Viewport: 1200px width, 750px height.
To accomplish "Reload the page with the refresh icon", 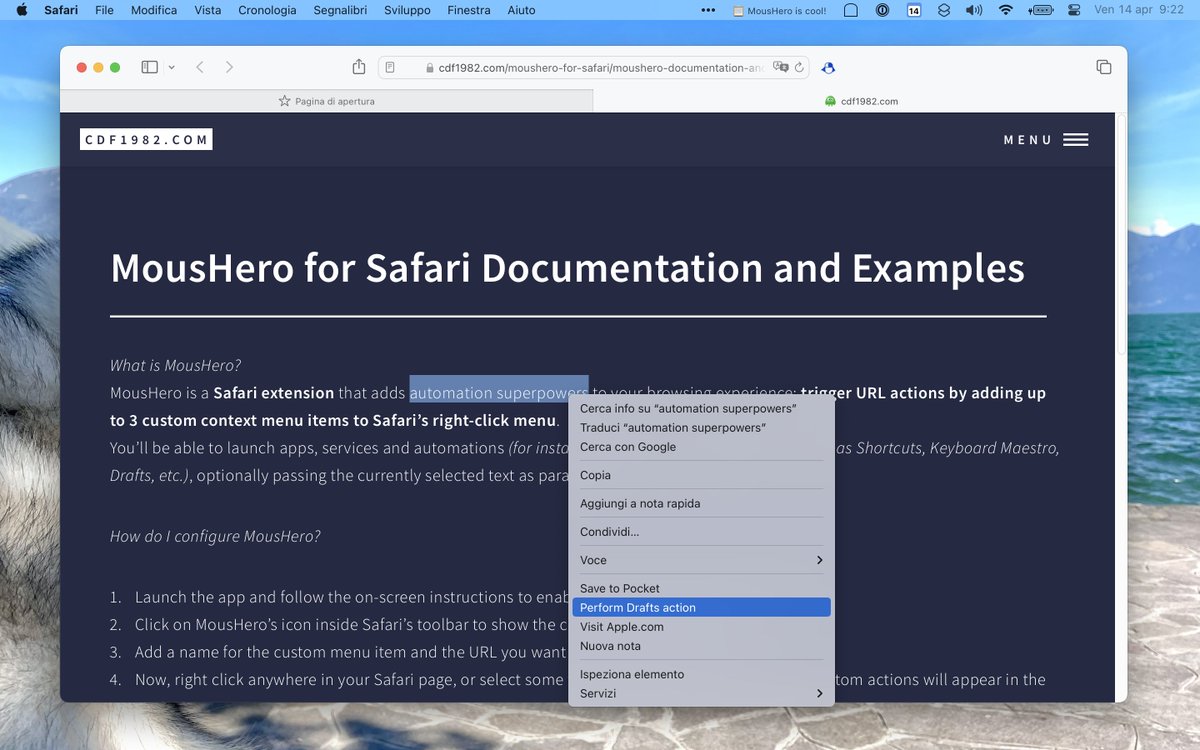I will (x=799, y=68).
